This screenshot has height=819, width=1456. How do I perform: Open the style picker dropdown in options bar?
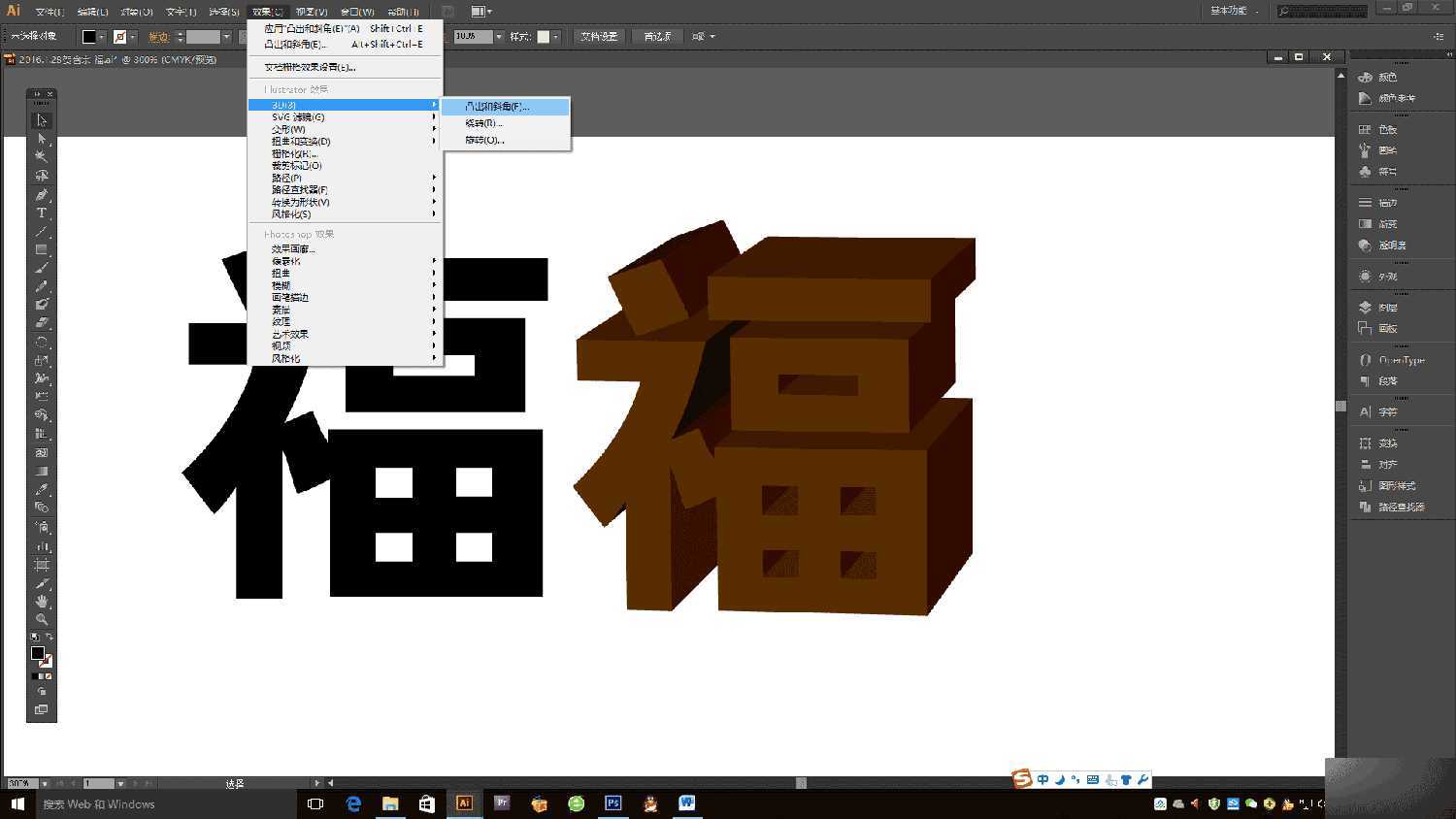[x=556, y=36]
